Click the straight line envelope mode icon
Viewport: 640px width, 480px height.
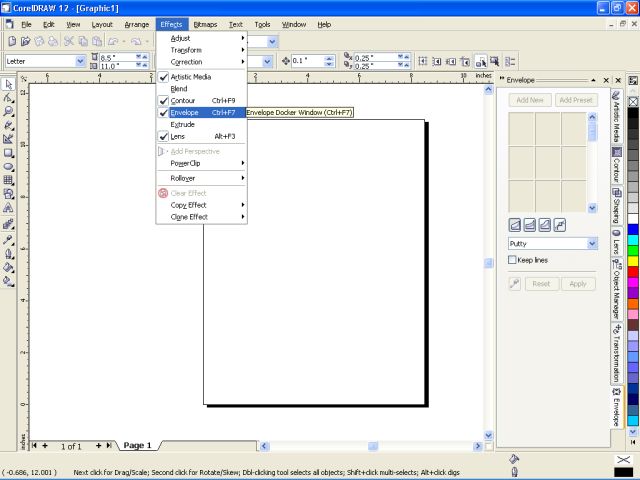pos(515,225)
